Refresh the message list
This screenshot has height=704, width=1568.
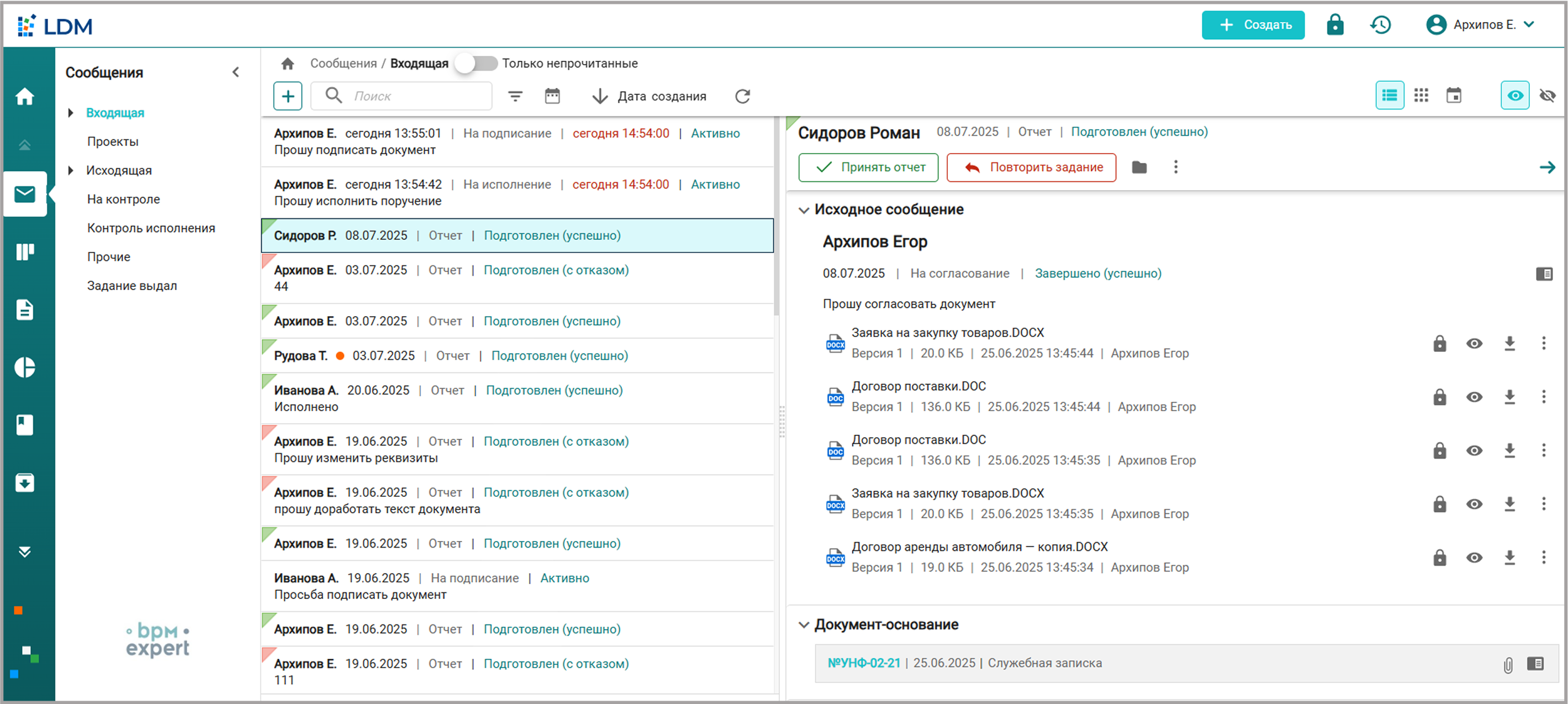tap(743, 96)
